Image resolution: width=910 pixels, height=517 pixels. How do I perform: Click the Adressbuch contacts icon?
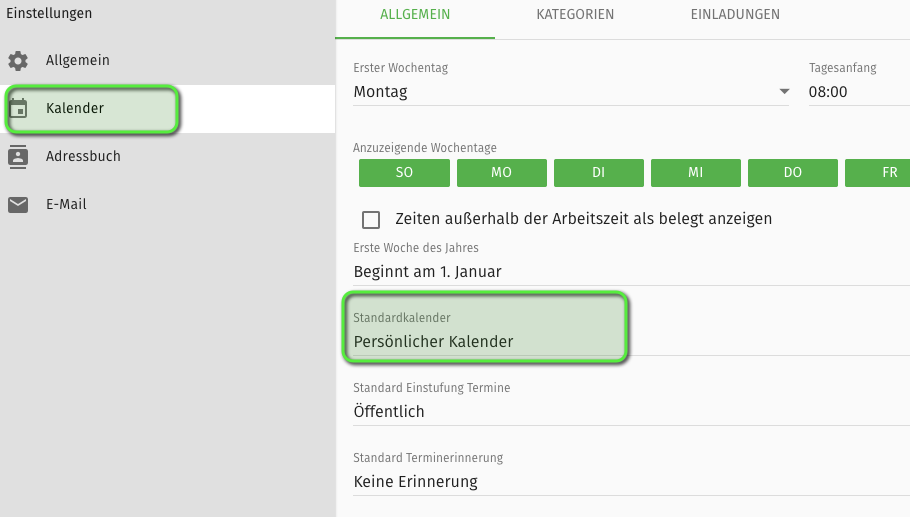18,157
